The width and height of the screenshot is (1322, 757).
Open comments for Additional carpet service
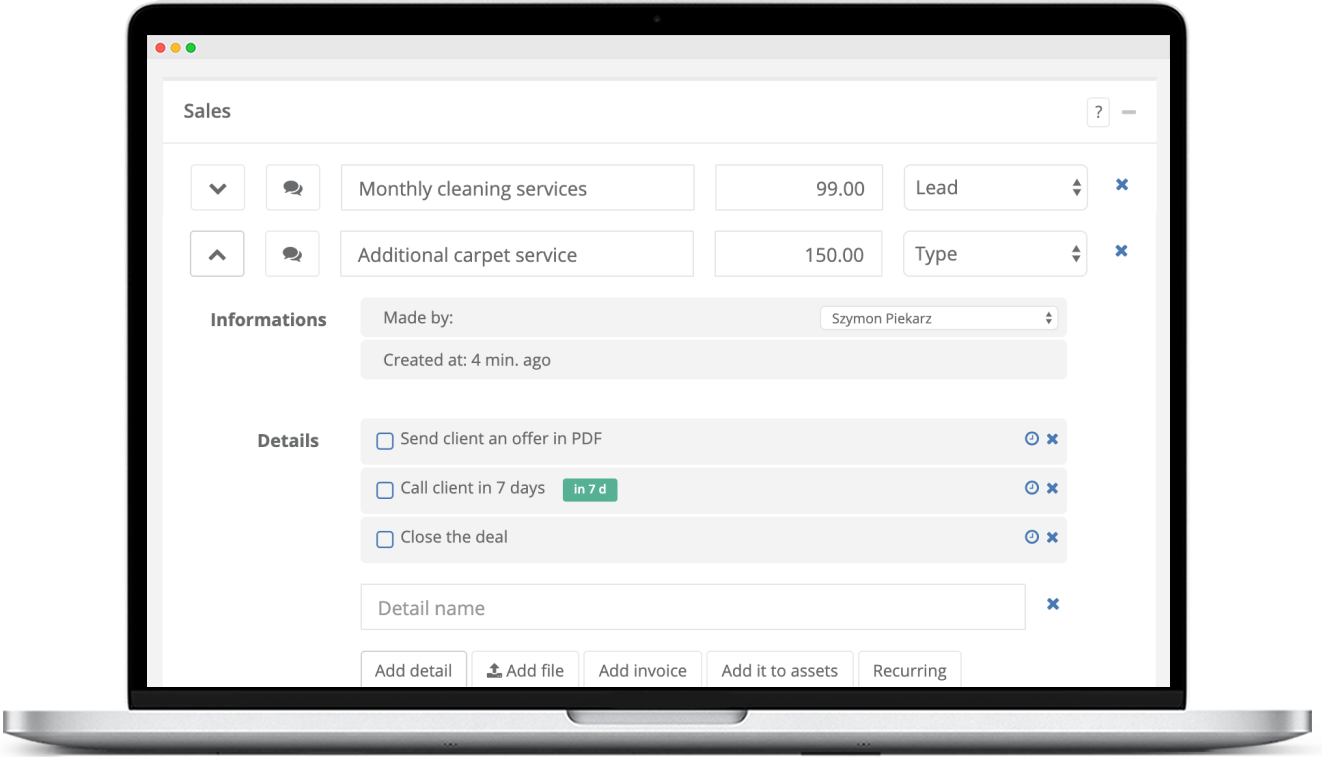pyautogui.click(x=292, y=254)
